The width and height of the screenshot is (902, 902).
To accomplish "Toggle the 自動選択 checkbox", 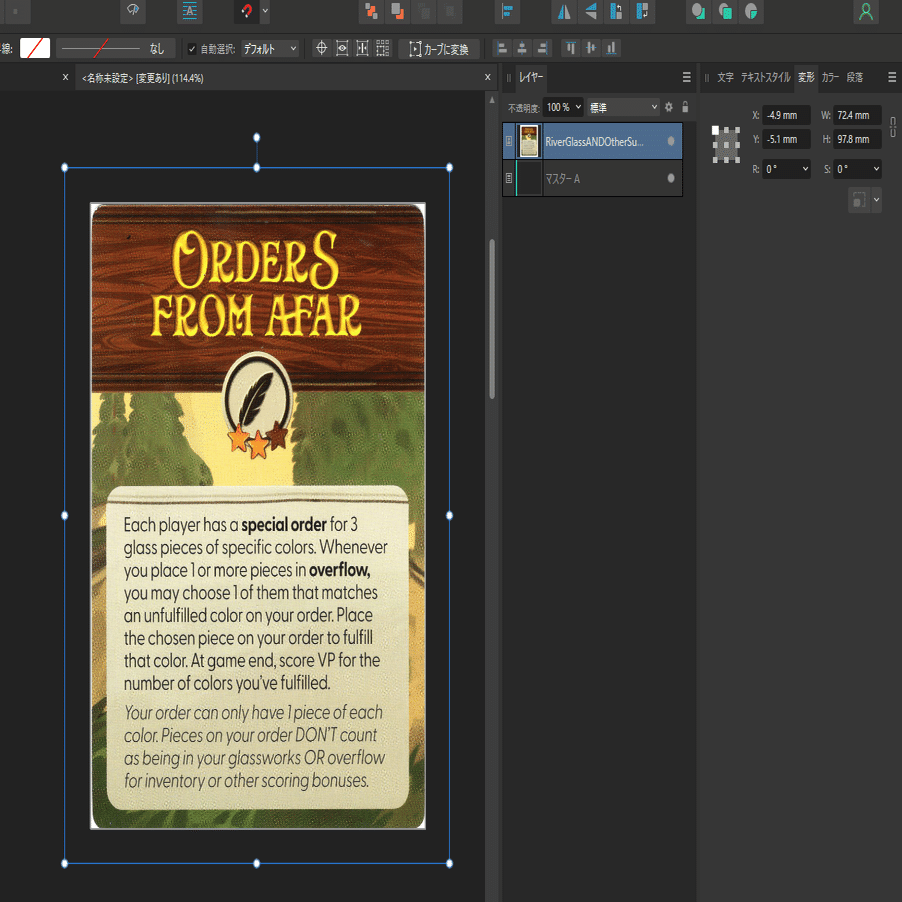I will [x=192, y=48].
